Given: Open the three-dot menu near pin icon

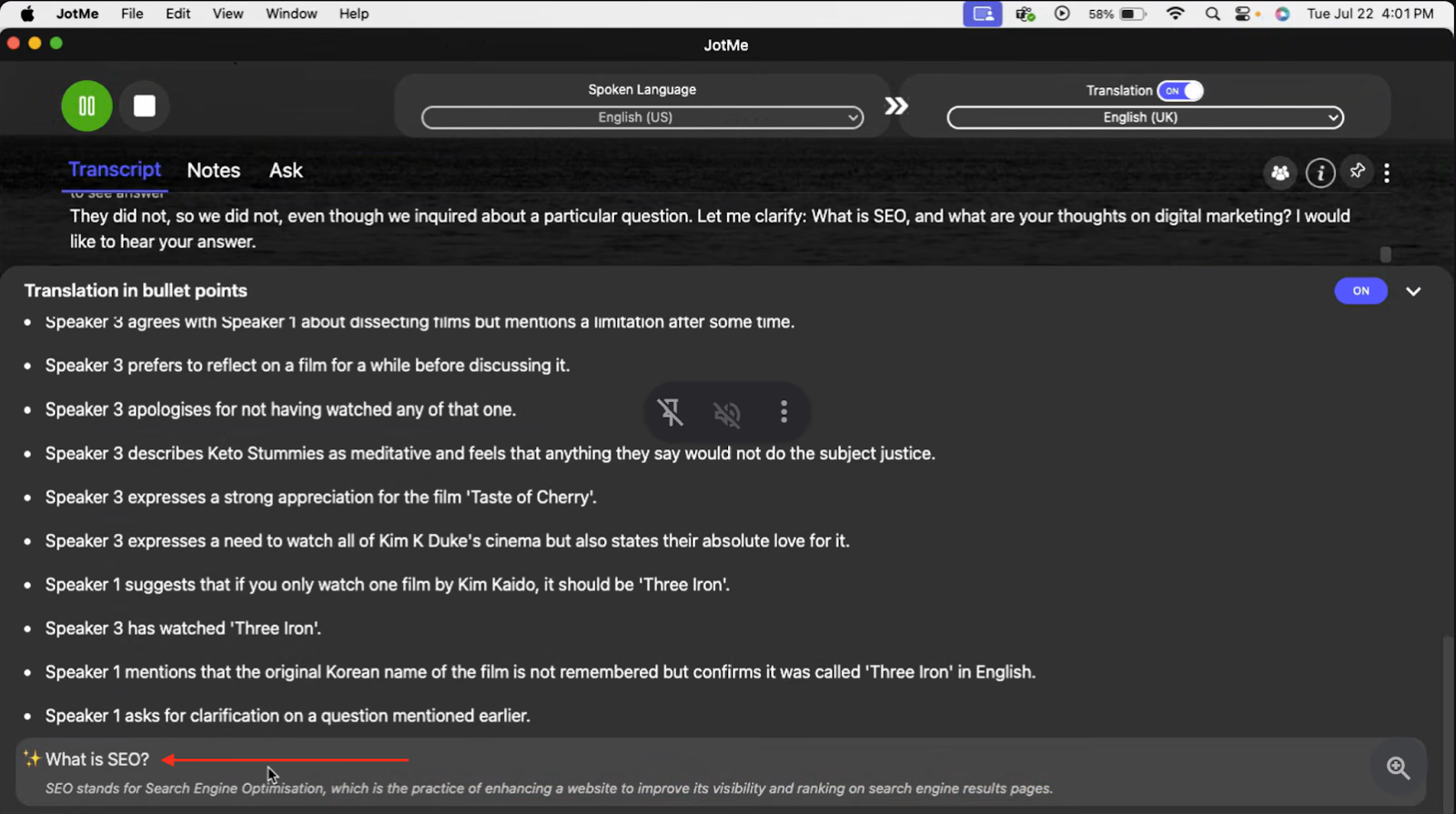Looking at the screenshot, I should pos(1387,173).
